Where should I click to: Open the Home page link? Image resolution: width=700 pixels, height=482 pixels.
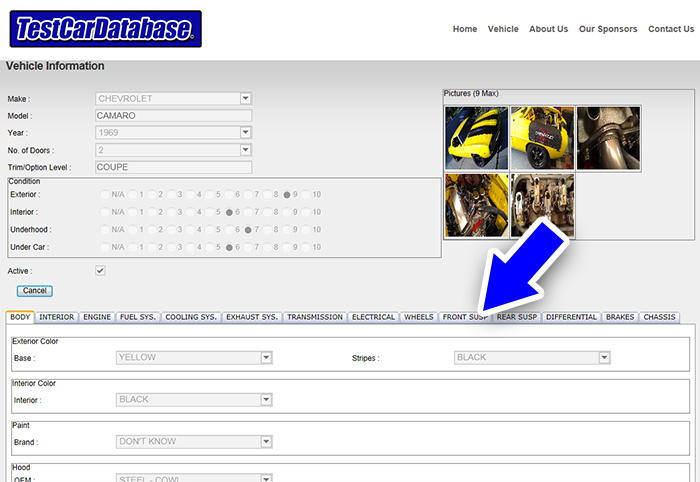pos(465,29)
